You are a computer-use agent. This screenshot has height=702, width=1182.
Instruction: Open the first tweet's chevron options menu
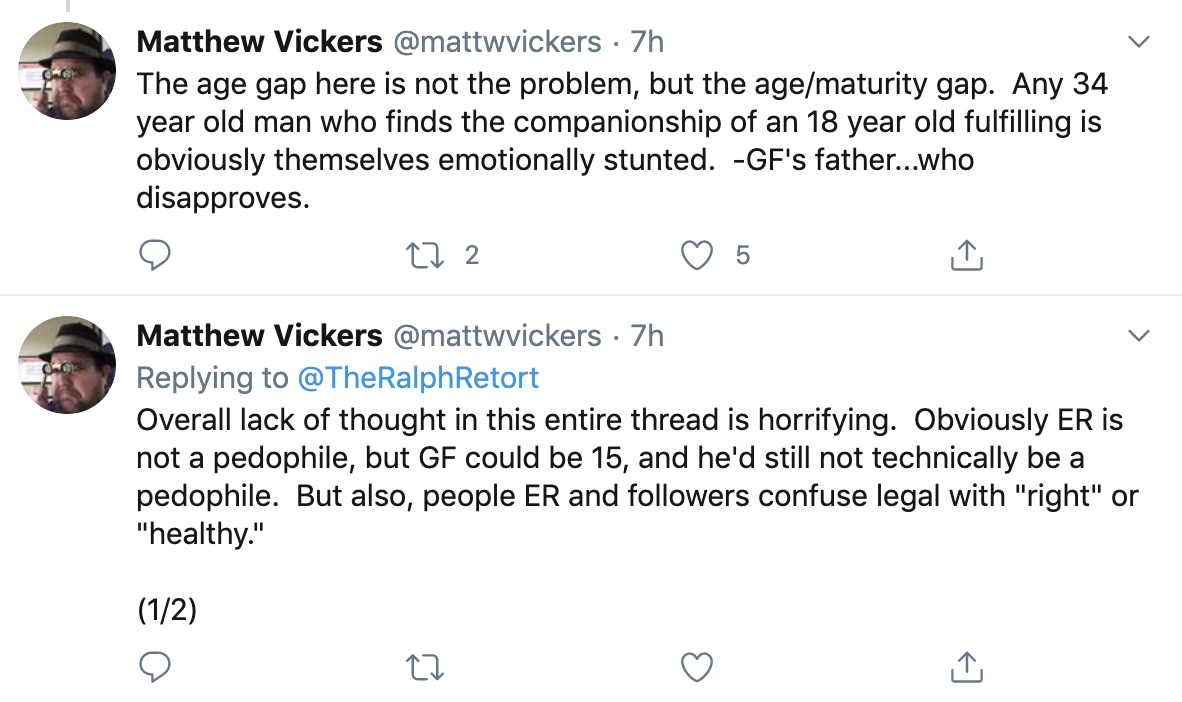point(1138,41)
